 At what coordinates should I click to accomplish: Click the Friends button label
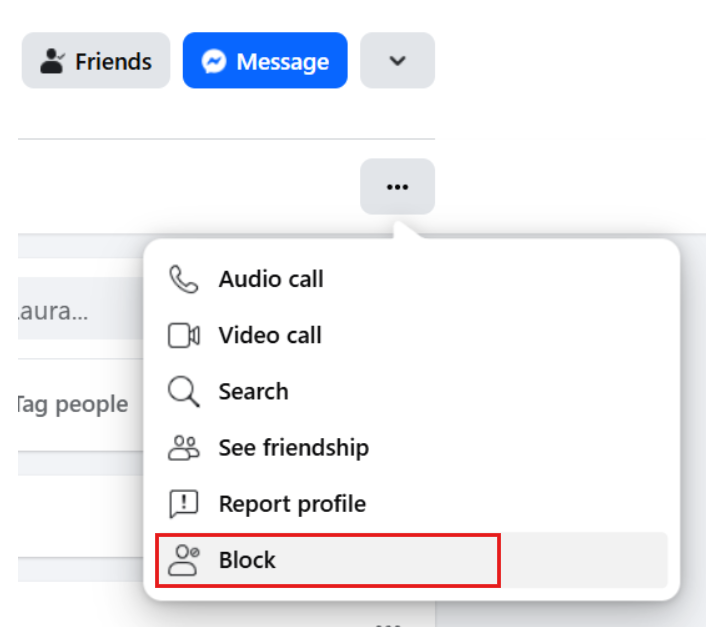coord(113,62)
